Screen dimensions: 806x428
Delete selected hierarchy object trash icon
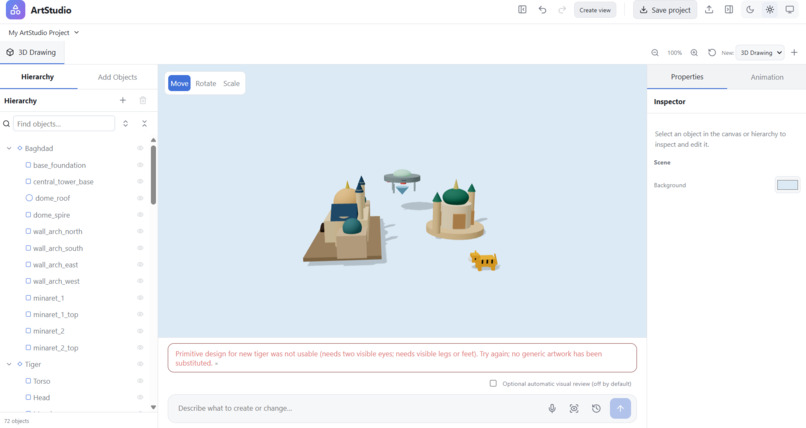(143, 101)
